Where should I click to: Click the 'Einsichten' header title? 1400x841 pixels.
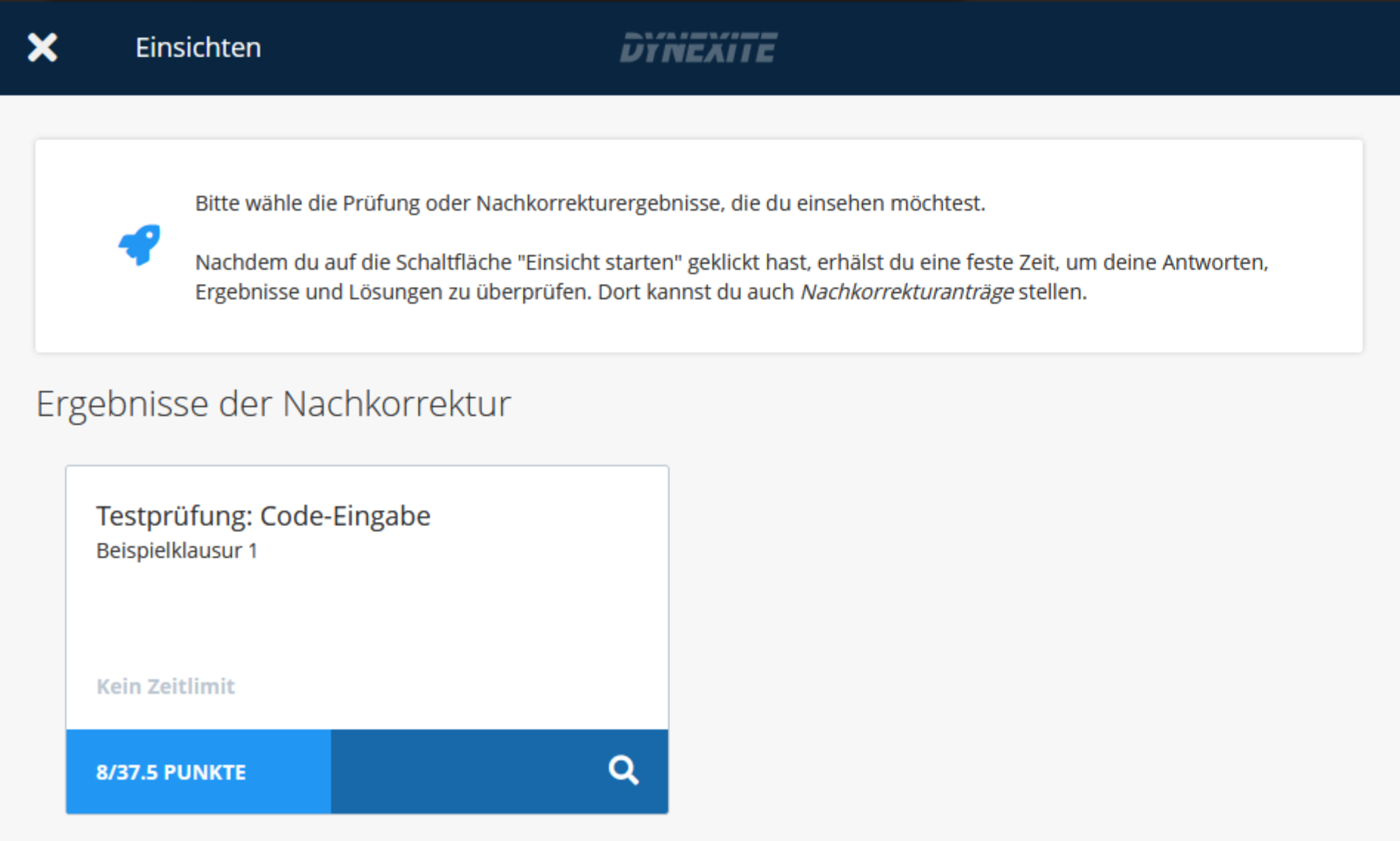point(198,47)
